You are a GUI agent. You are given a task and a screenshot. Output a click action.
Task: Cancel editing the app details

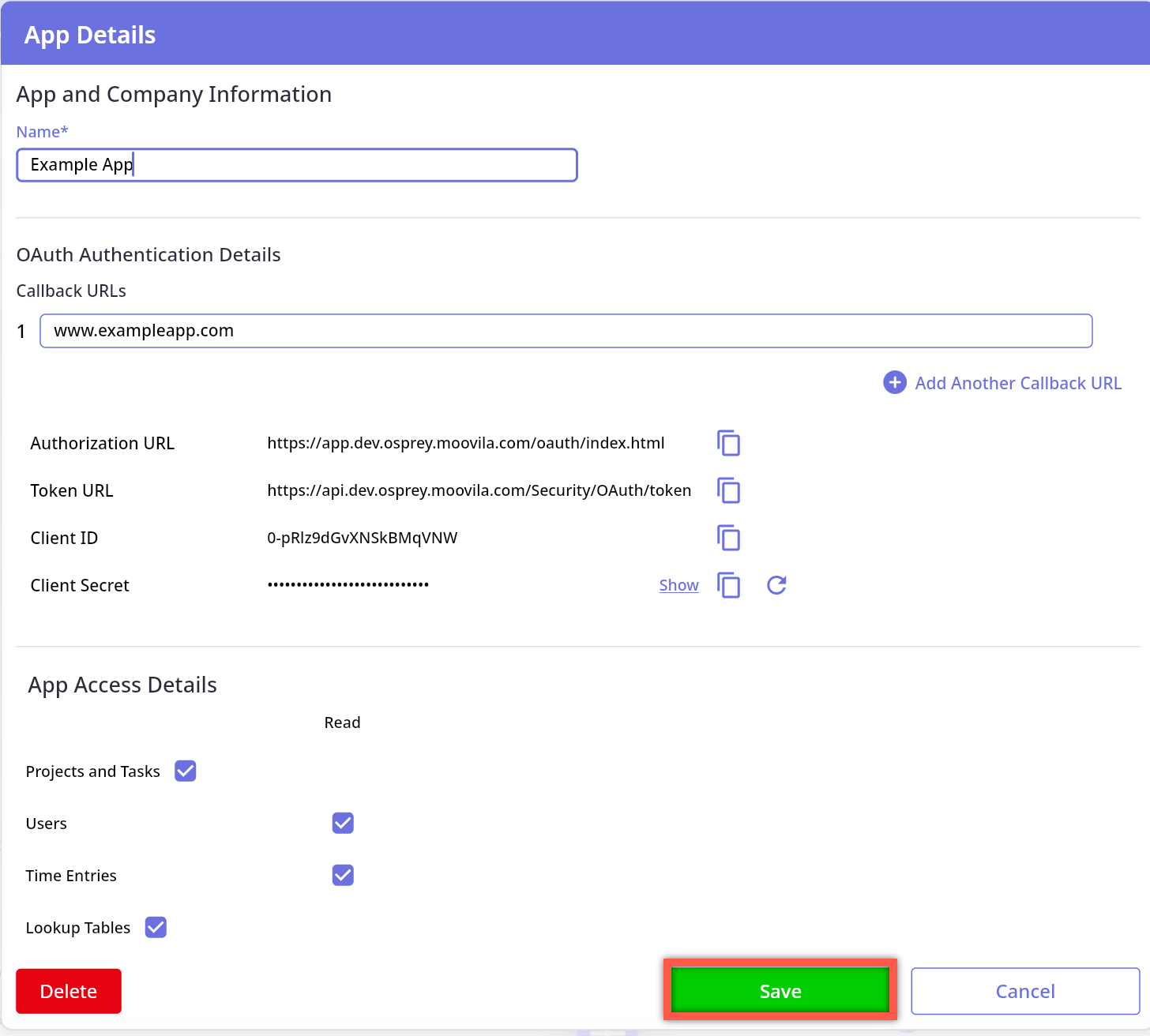tap(1024, 991)
